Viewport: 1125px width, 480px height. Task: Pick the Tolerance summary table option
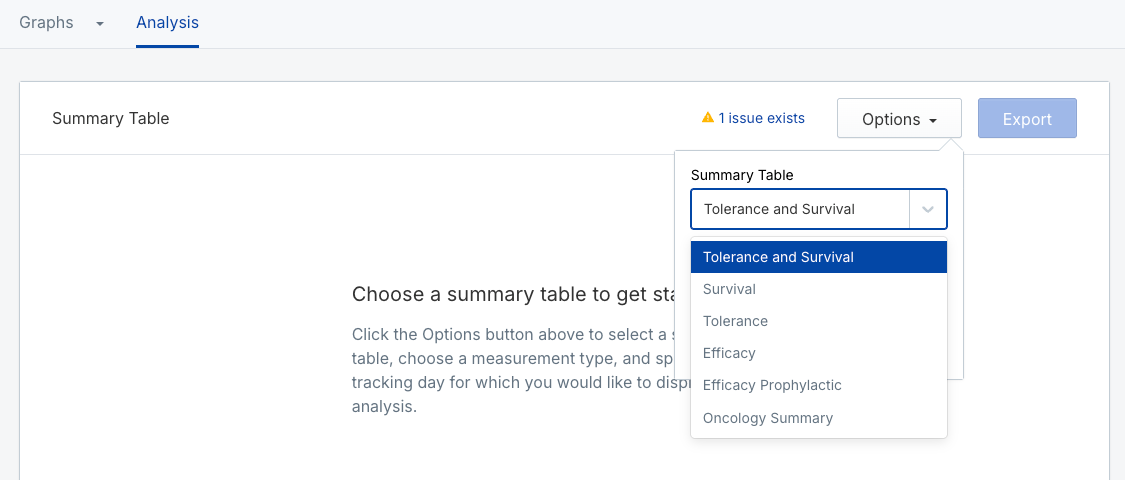click(735, 321)
